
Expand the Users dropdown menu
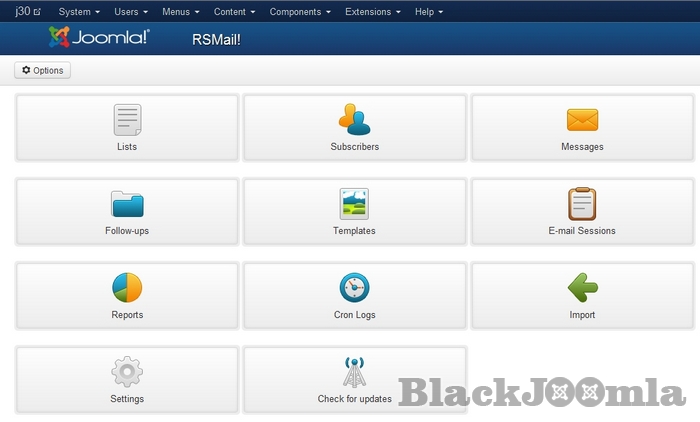click(131, 12)
